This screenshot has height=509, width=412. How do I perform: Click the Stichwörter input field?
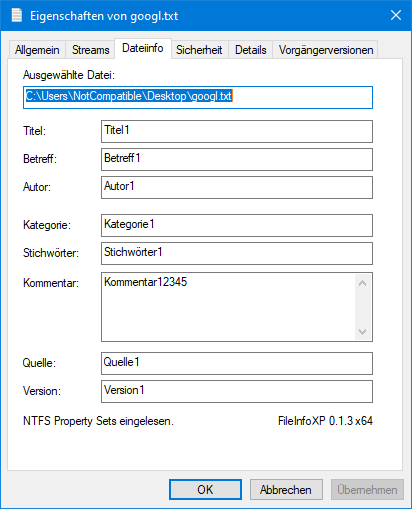(237, 253)
